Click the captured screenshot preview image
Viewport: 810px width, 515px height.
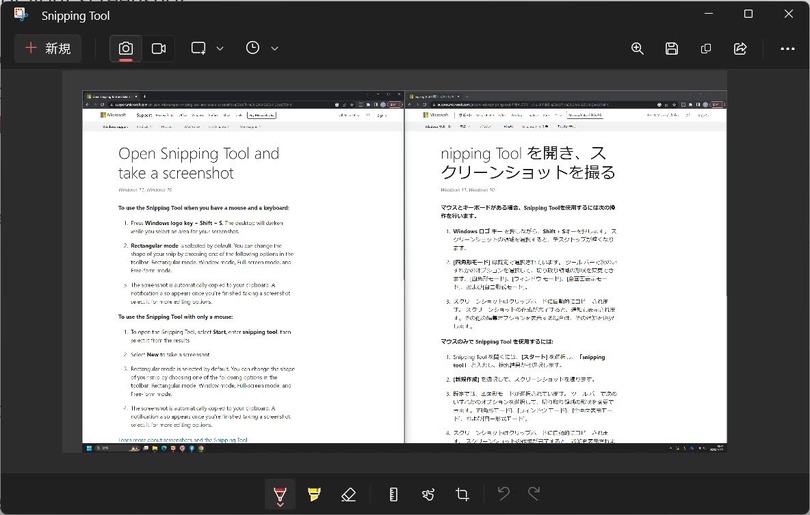(x=404, y=272)
